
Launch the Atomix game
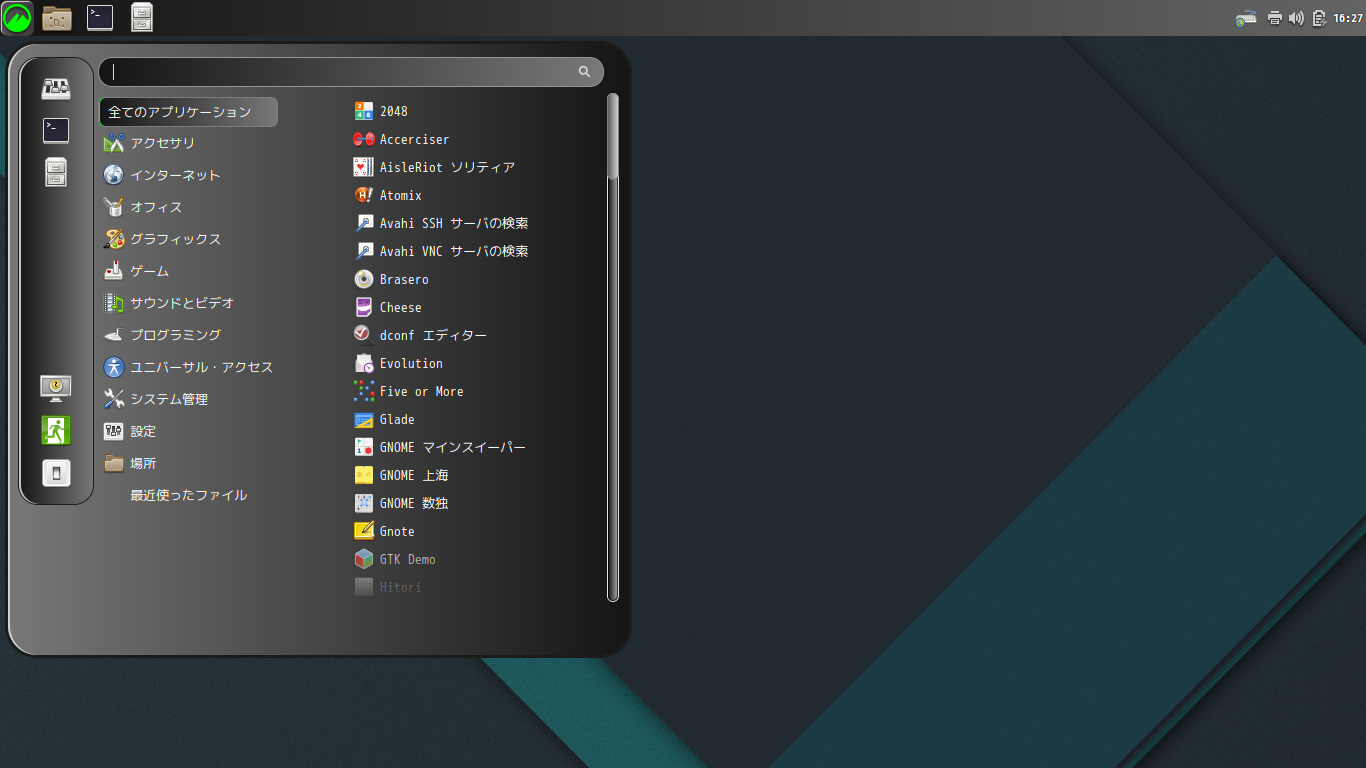(388, 195)
